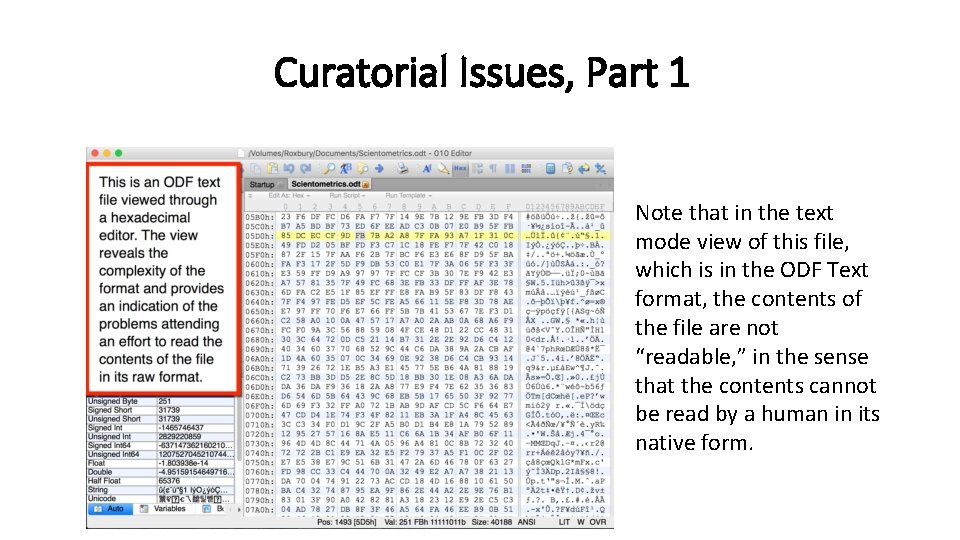This screenshot has width=960, height=540.
Task: Toggle the column display icon
Action: [x=509, y=168]
